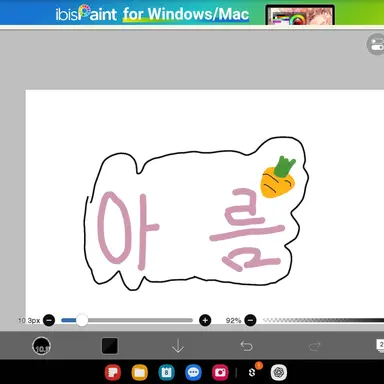
Task: Decrease opacity with minus button beside 92%
Action: coord(250,320)
